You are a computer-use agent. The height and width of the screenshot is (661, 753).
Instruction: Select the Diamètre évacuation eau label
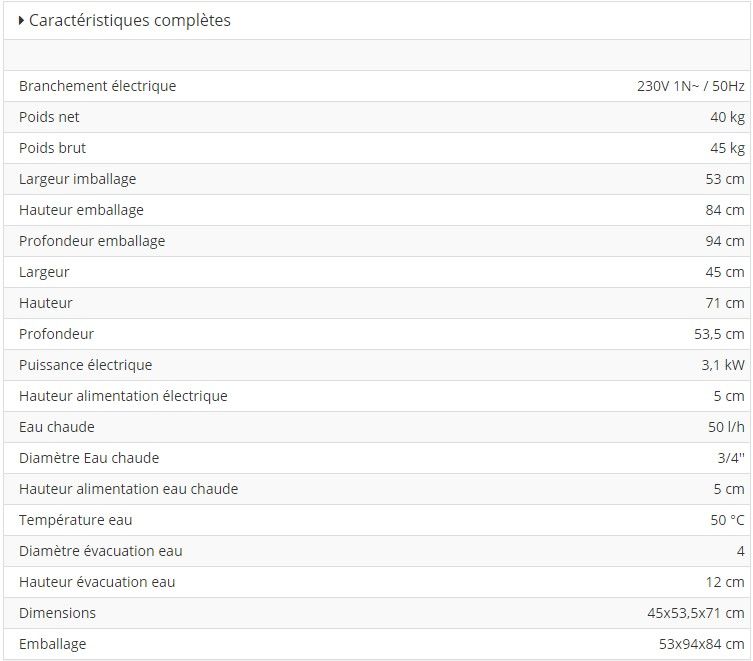pos(100,551)
